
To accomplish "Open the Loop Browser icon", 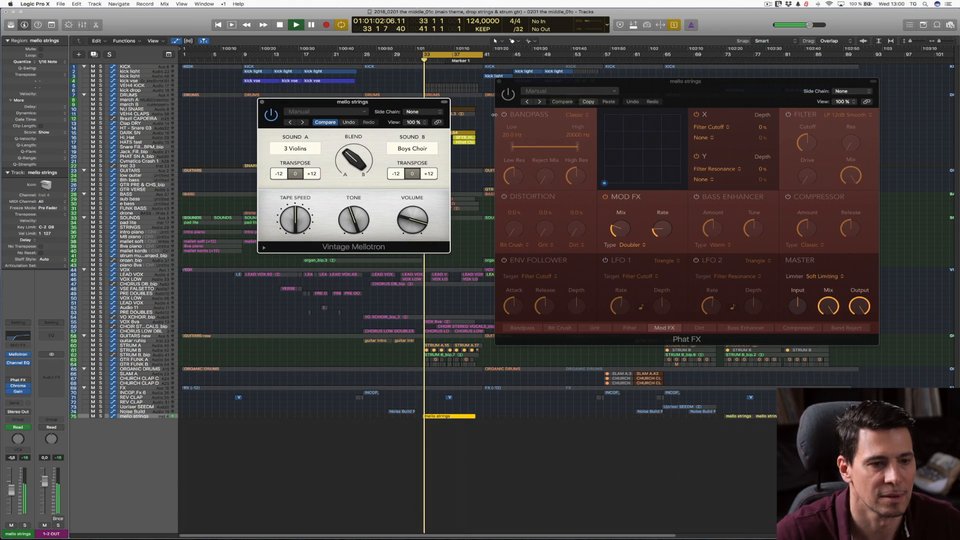I will tap(937, 25).
